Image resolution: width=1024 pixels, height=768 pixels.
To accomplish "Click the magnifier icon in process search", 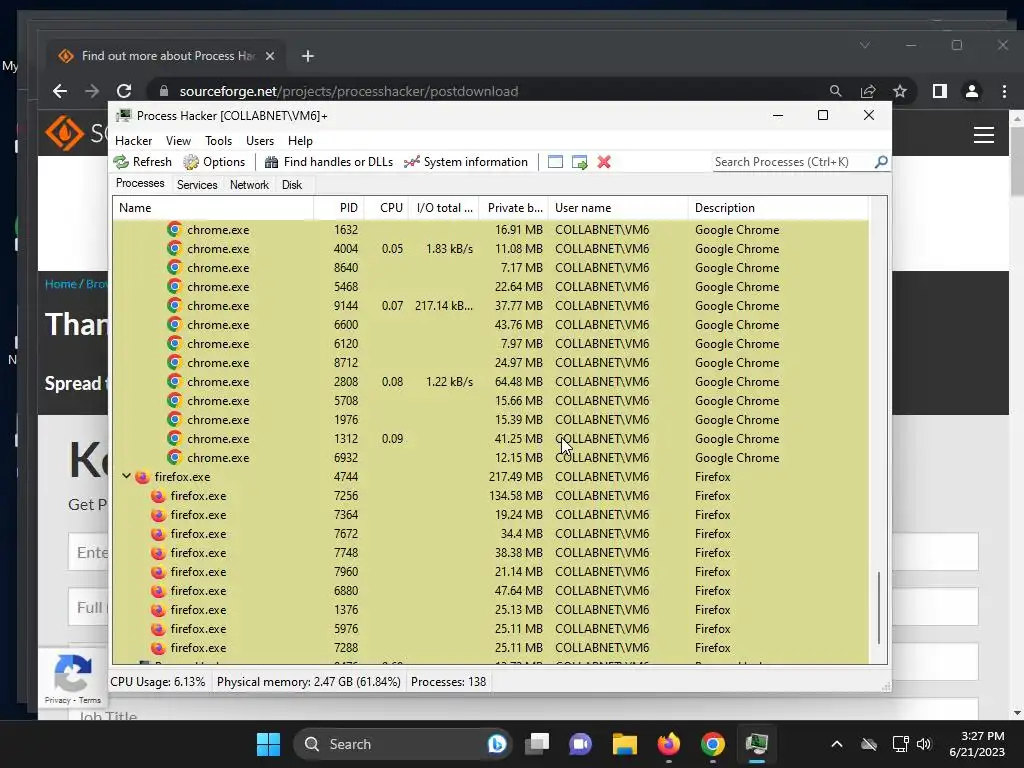I will pyautogui.click(x=881, y=161).
